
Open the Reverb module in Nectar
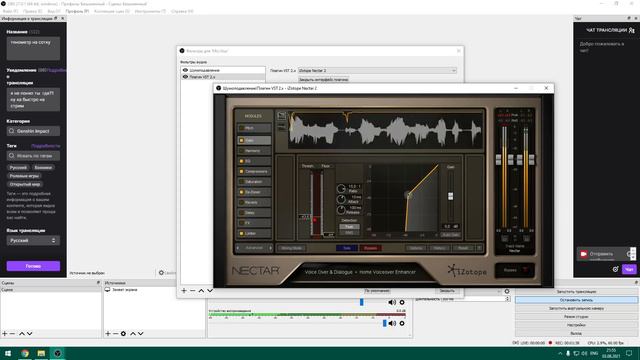coord(254,202)
